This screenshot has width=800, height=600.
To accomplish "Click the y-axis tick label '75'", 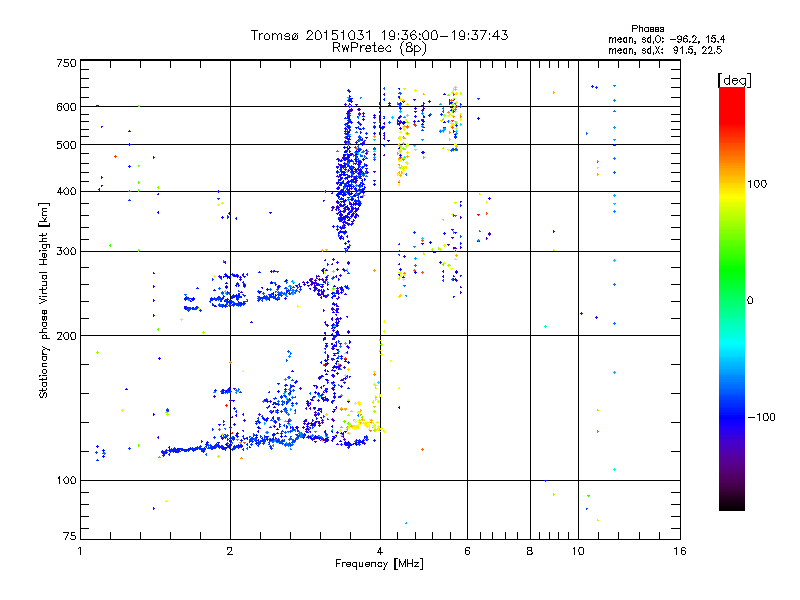I will click(x=69, y=536).
